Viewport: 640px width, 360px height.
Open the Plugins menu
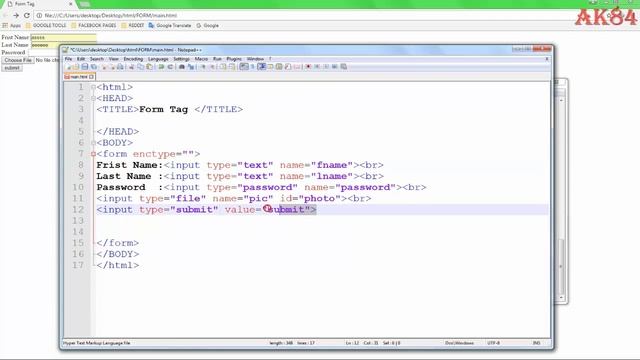tap(234, 59)
